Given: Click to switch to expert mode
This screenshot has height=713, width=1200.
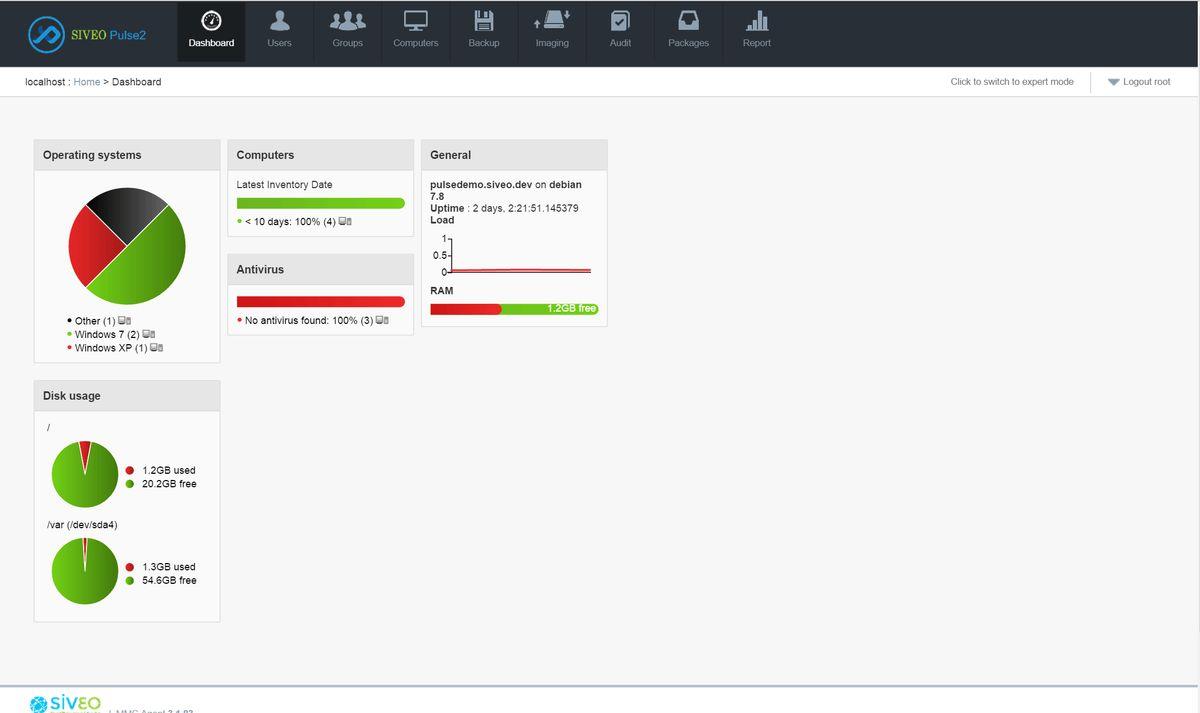Looking at the screenshot, I should tap(1012, 82).
